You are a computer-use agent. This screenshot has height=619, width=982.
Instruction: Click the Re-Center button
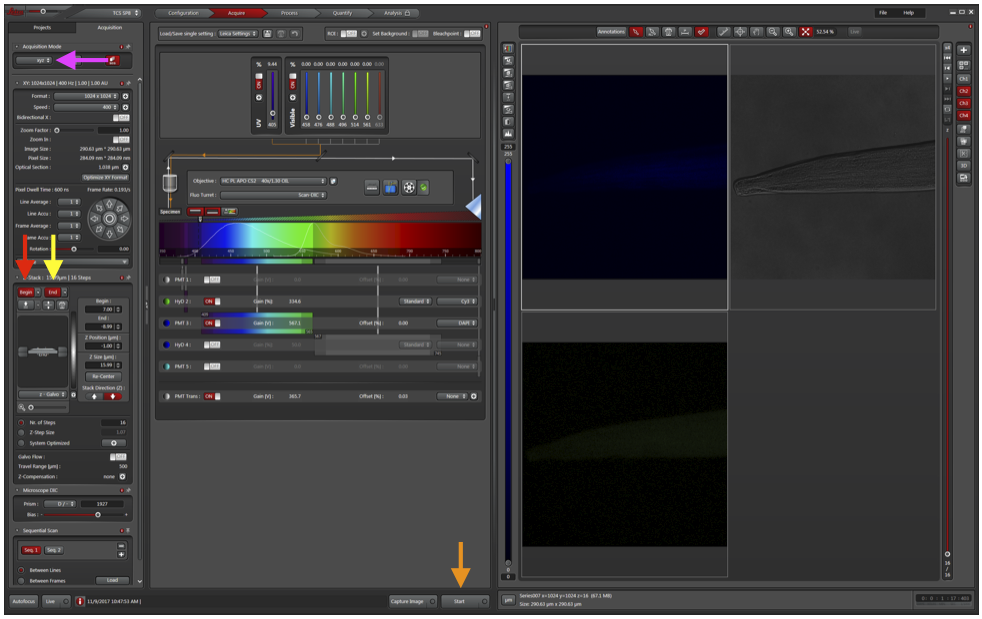[103, 377]
